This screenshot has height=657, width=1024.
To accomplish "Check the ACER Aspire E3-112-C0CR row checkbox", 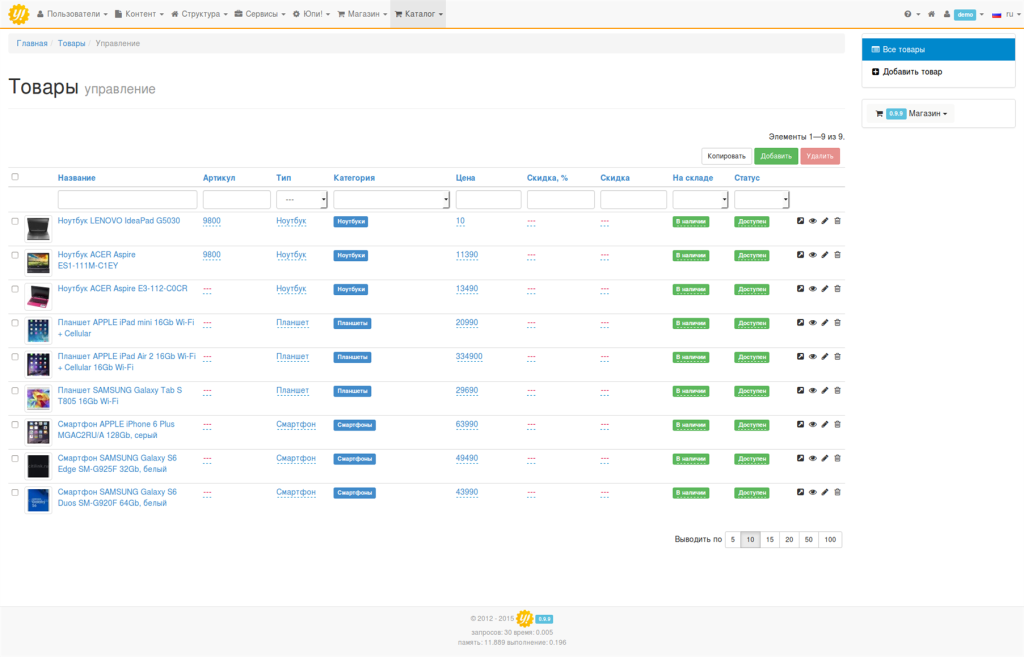I will [x=15, y=289].
